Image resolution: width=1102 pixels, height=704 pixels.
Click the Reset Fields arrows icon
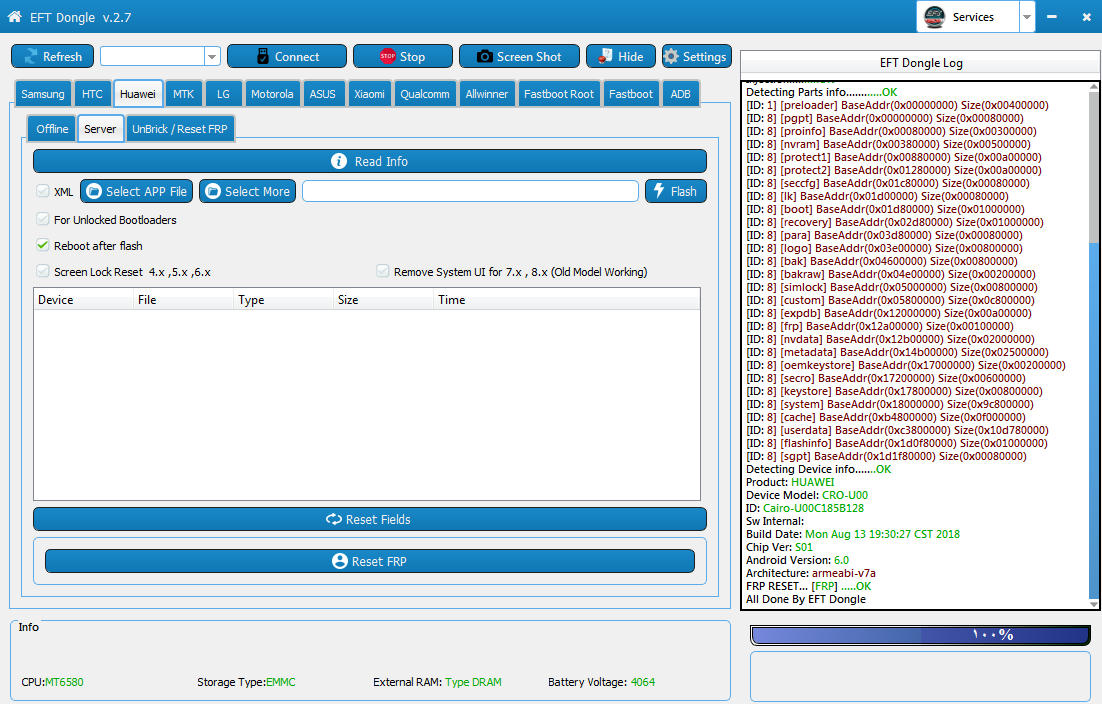pyautogui.click(x=333, y=519)
